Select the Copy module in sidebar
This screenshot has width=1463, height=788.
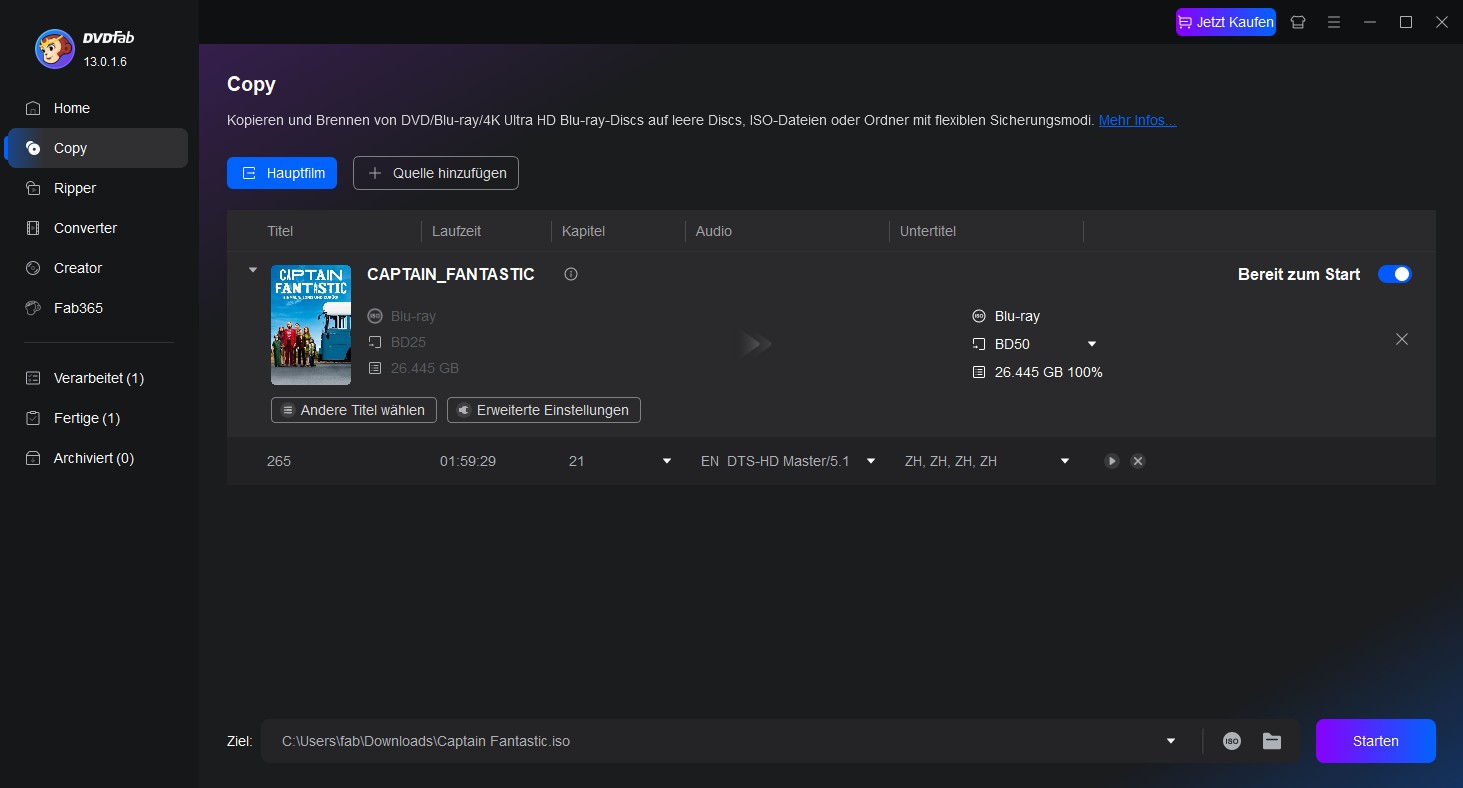pos(97,148)
